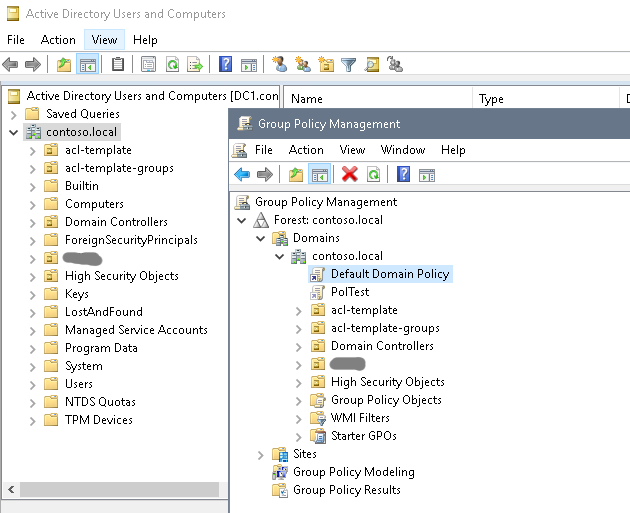Click Forward arrow in Group Policy Management toolbar
The height and width of the screenshot is (513, 630).
click(x=265, y=174)
